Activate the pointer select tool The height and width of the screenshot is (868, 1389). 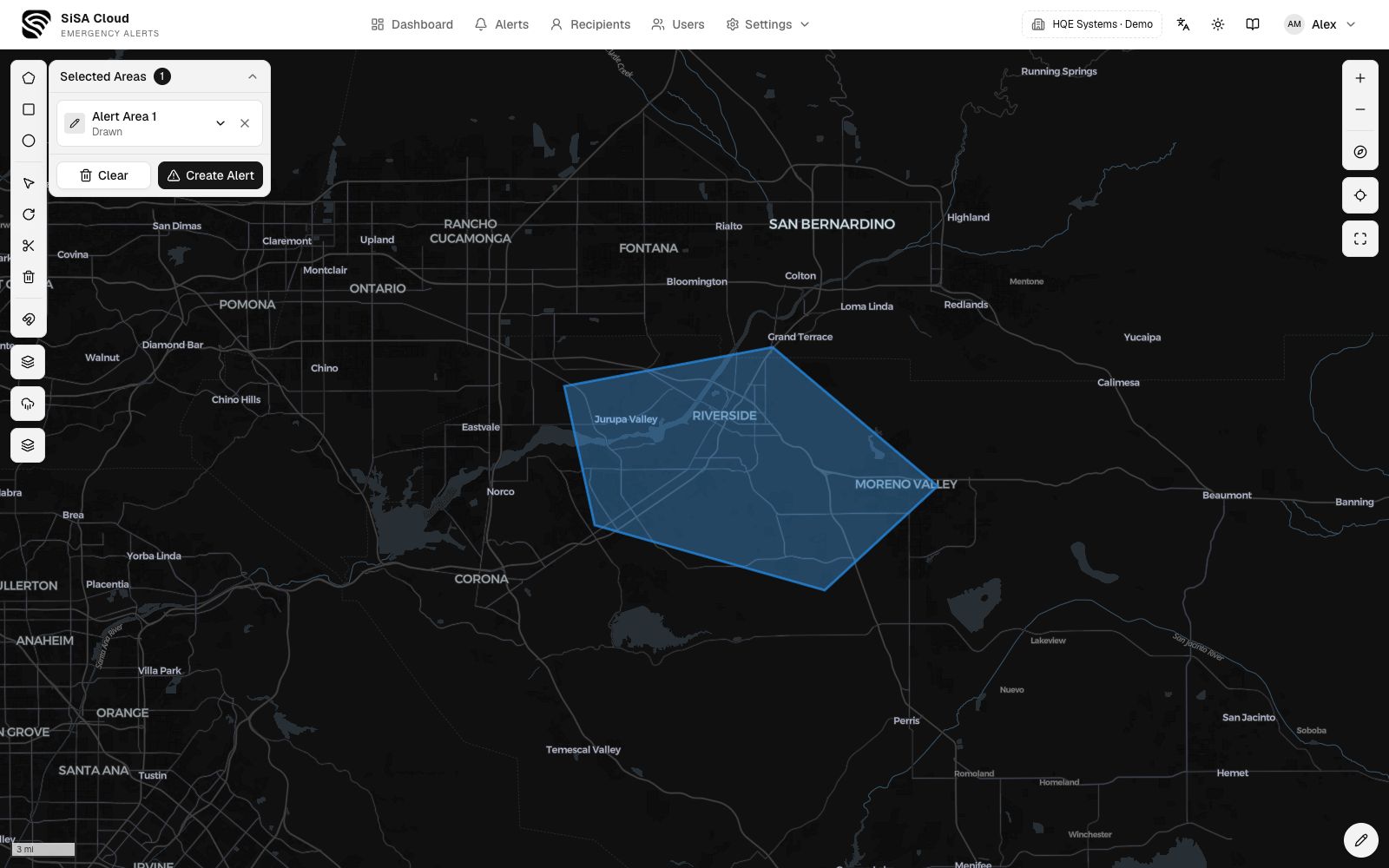[x=29, y=183]
